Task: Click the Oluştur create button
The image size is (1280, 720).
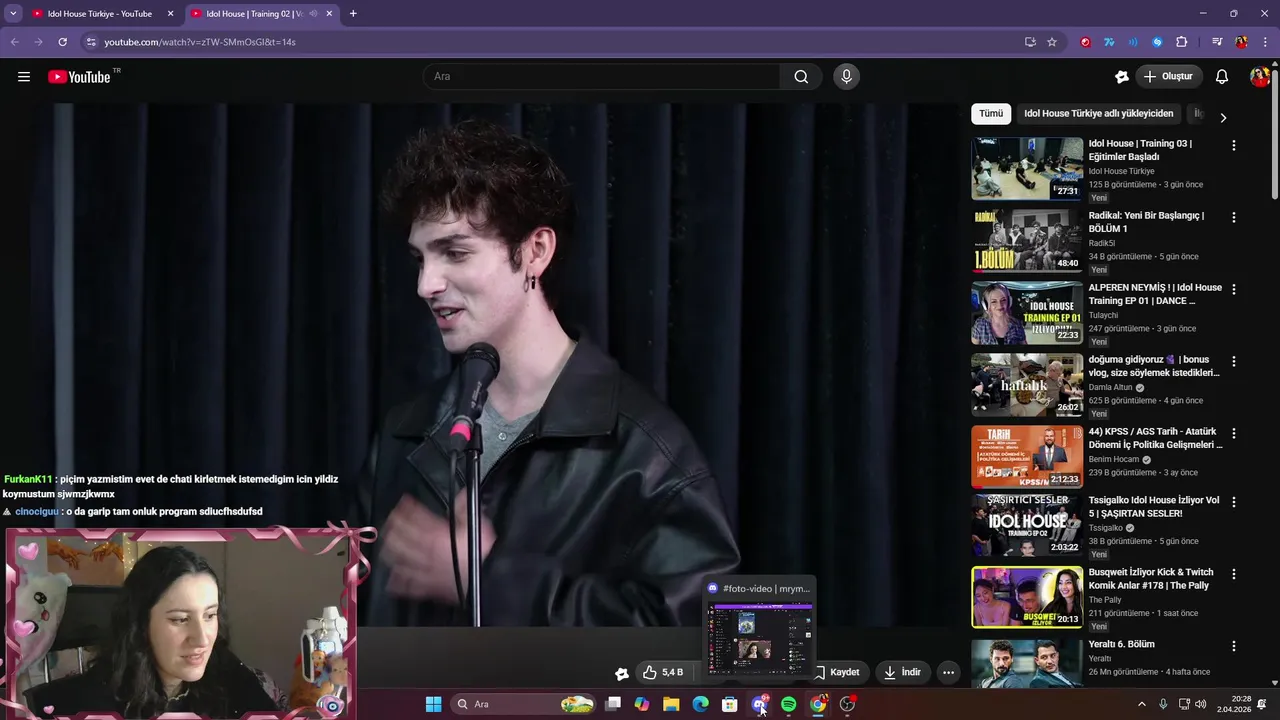Action: click(1168, 77)
